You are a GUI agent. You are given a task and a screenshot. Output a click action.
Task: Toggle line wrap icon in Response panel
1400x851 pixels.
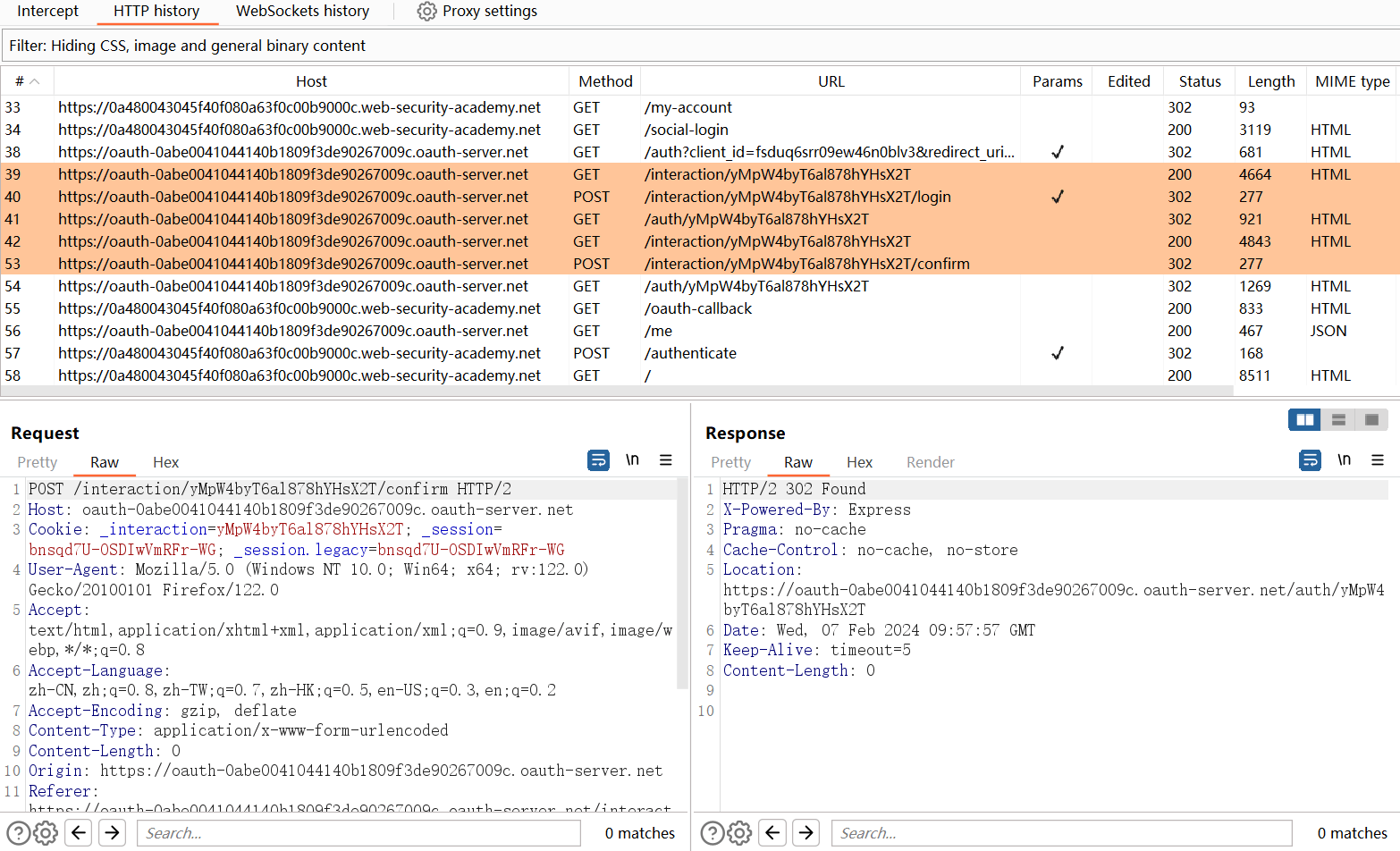[1310, 460]
